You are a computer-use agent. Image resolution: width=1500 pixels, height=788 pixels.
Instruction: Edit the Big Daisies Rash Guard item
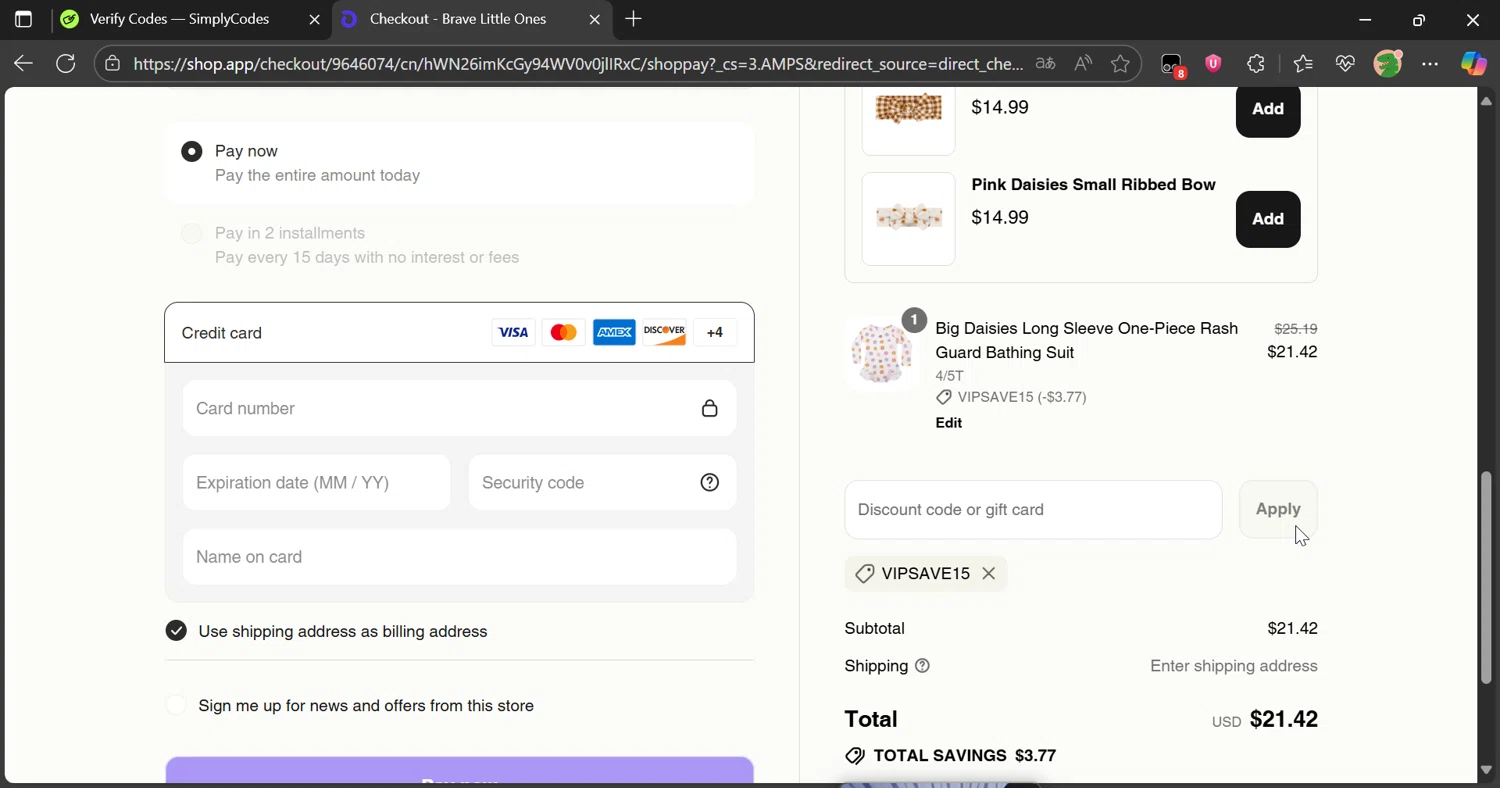949,423
